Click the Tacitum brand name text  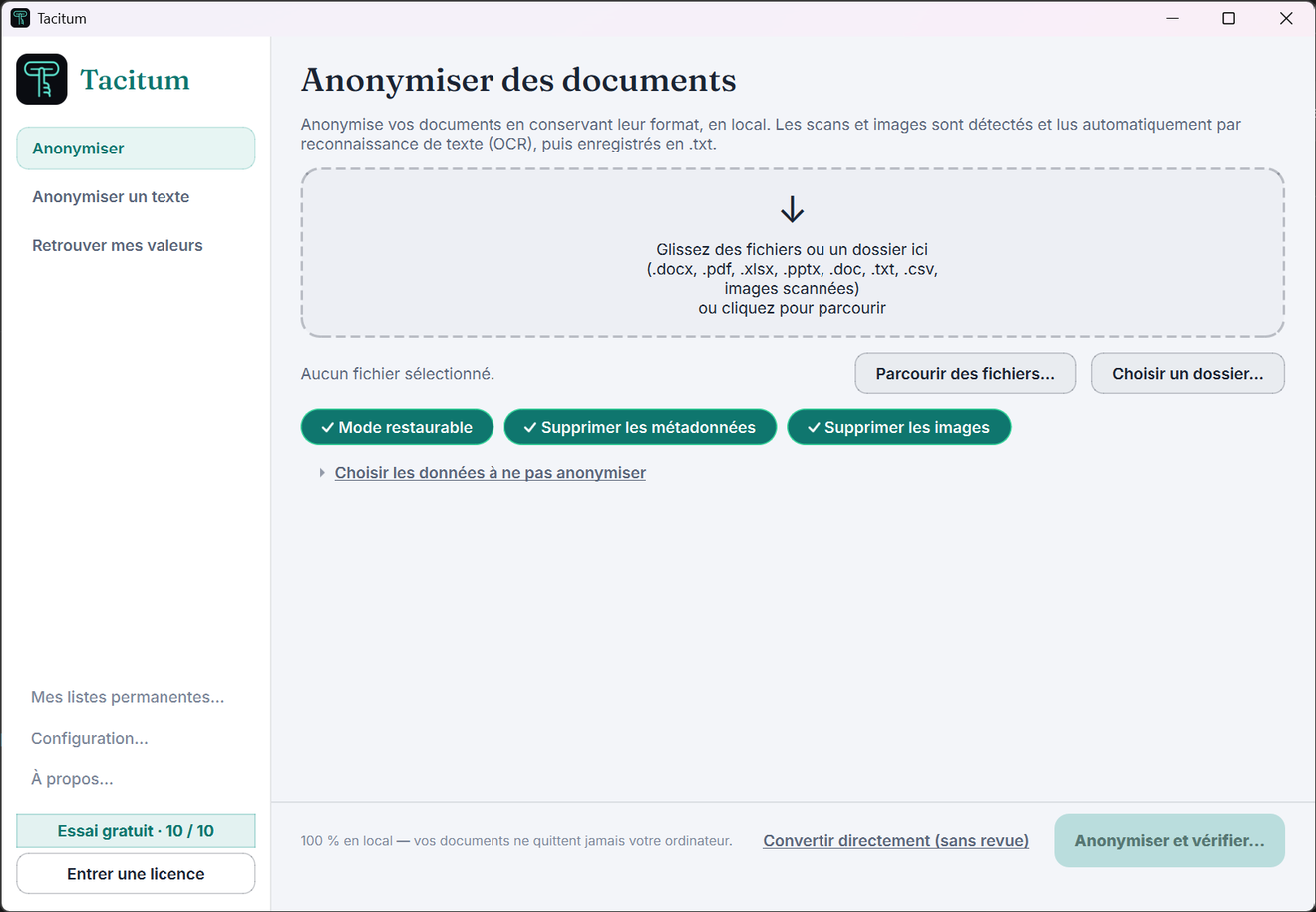(x=135, y=80)
